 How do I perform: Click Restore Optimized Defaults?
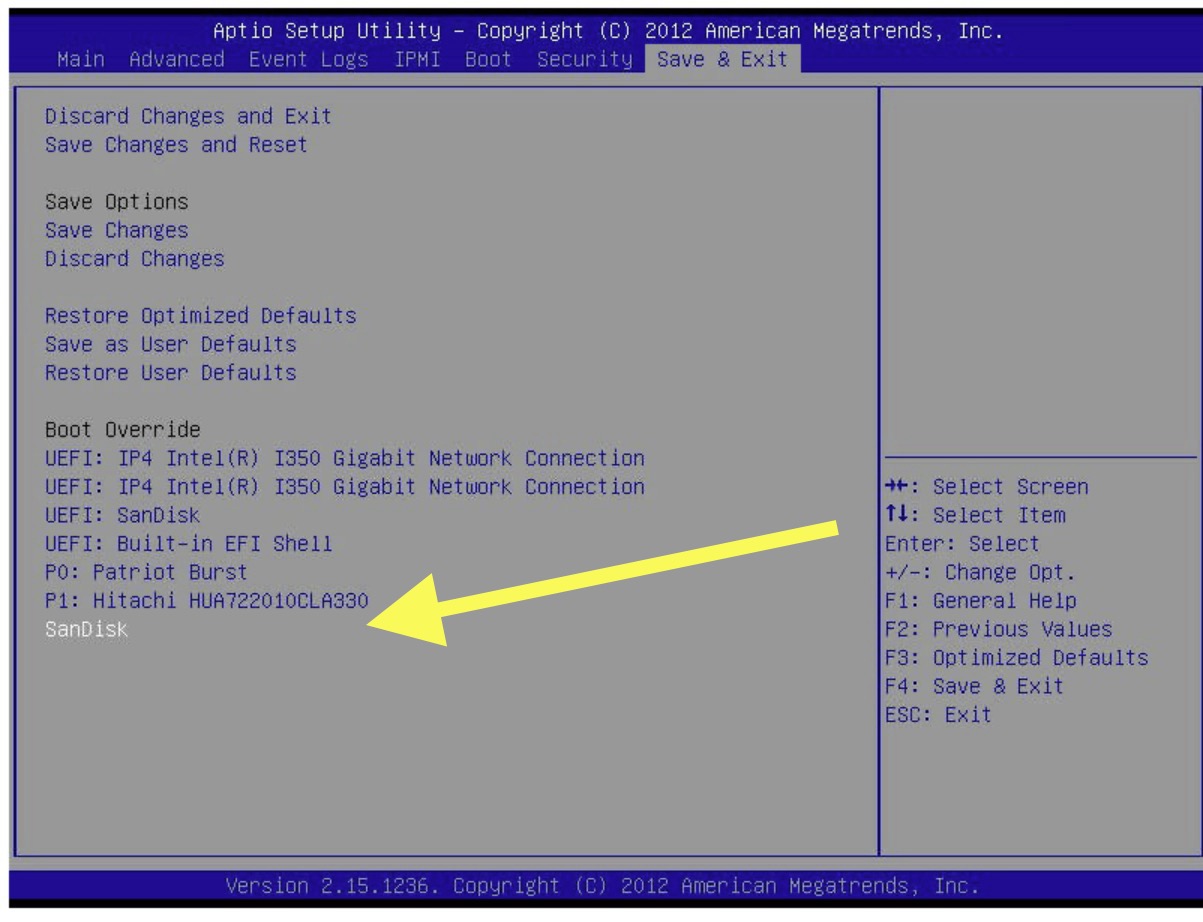click(200, 316)
